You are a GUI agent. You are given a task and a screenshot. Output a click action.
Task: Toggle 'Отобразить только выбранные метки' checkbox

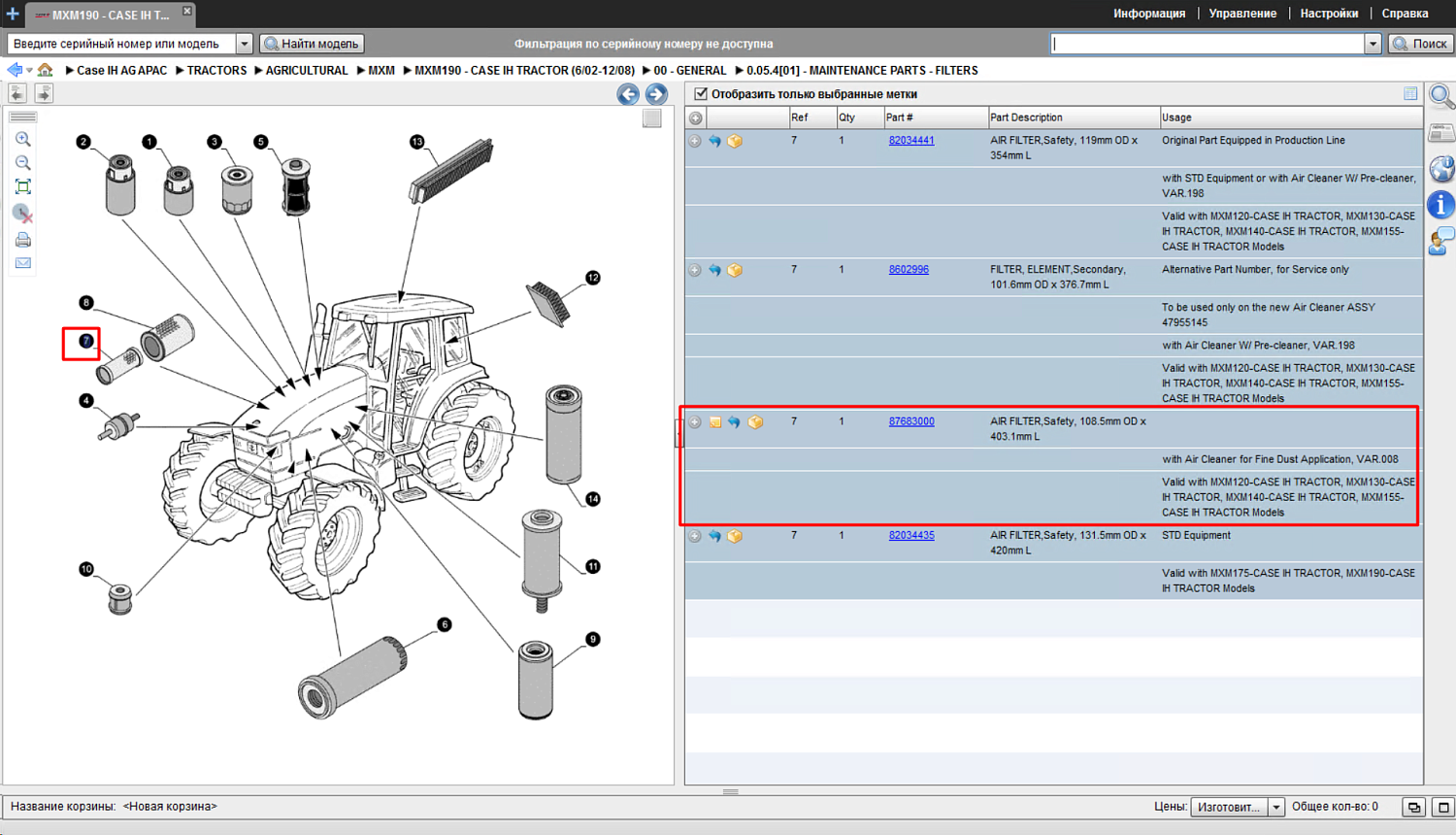[701, 94]
